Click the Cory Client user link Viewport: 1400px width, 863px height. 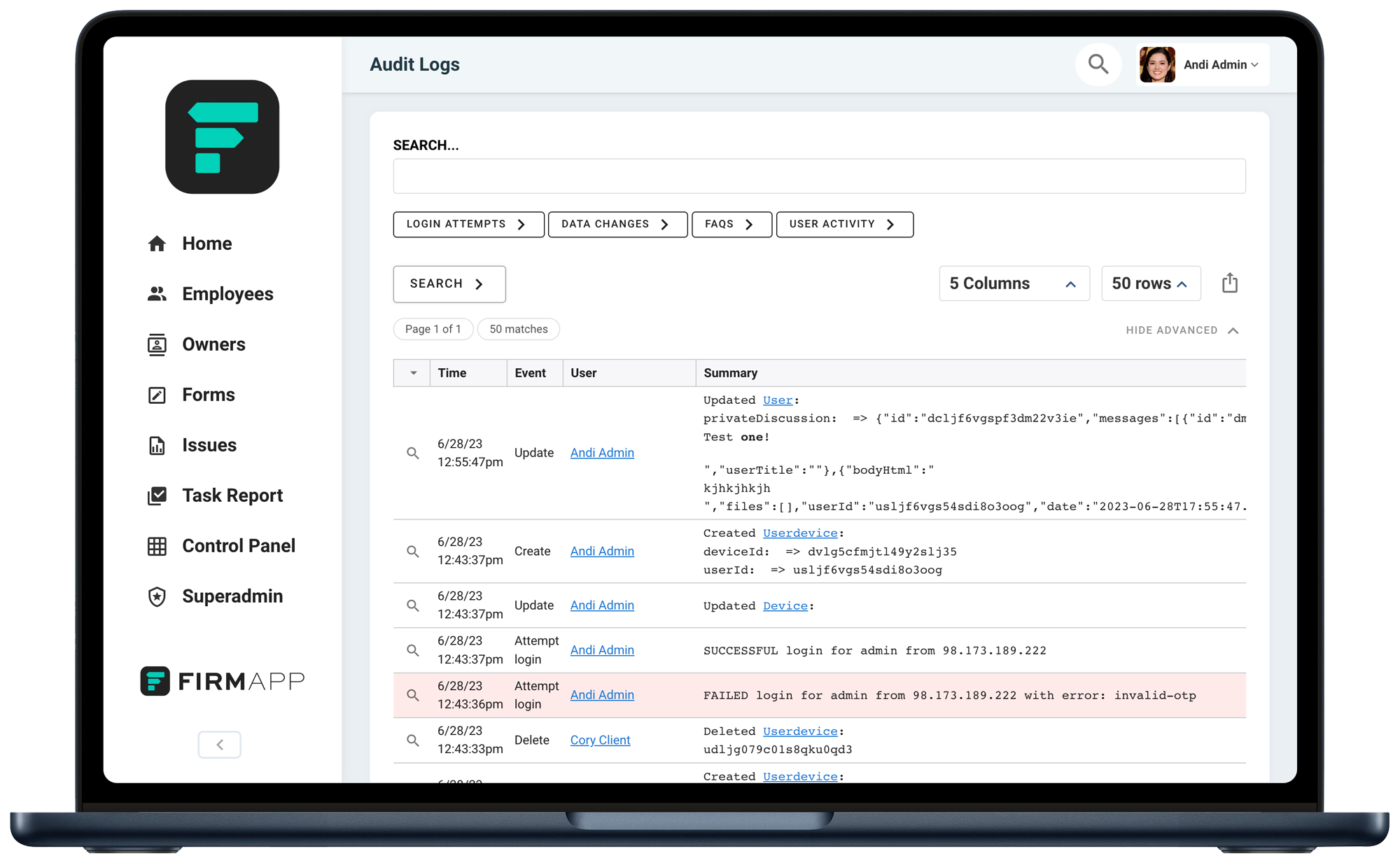(600, 740)
